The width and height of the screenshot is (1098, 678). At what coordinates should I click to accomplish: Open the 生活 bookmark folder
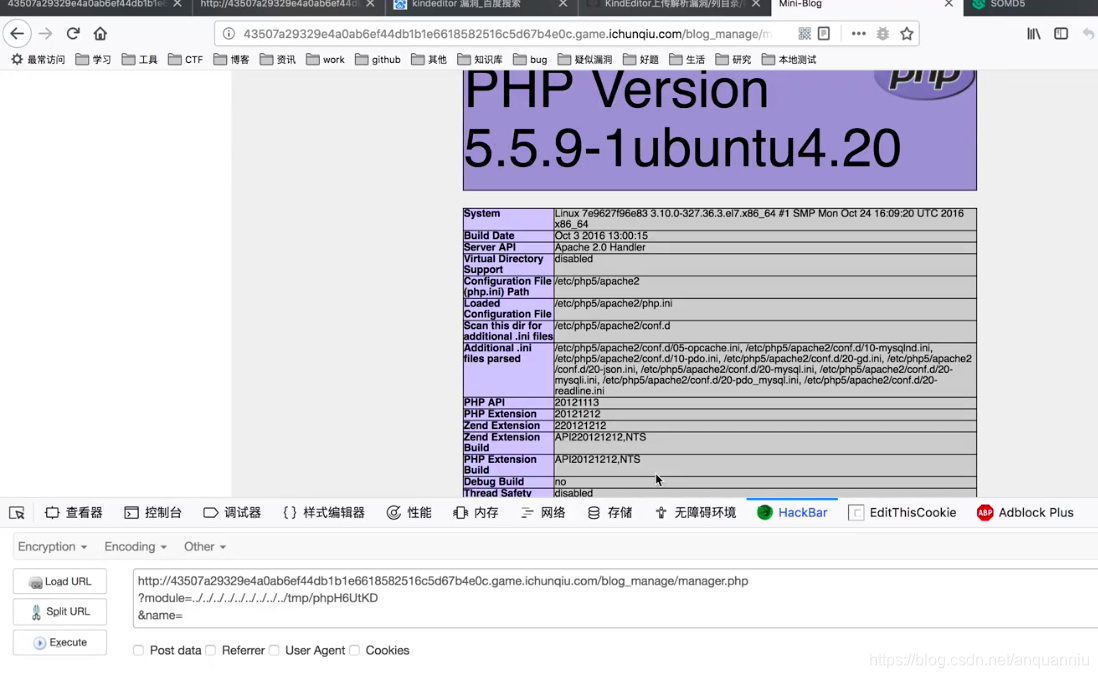pos(686,60)
